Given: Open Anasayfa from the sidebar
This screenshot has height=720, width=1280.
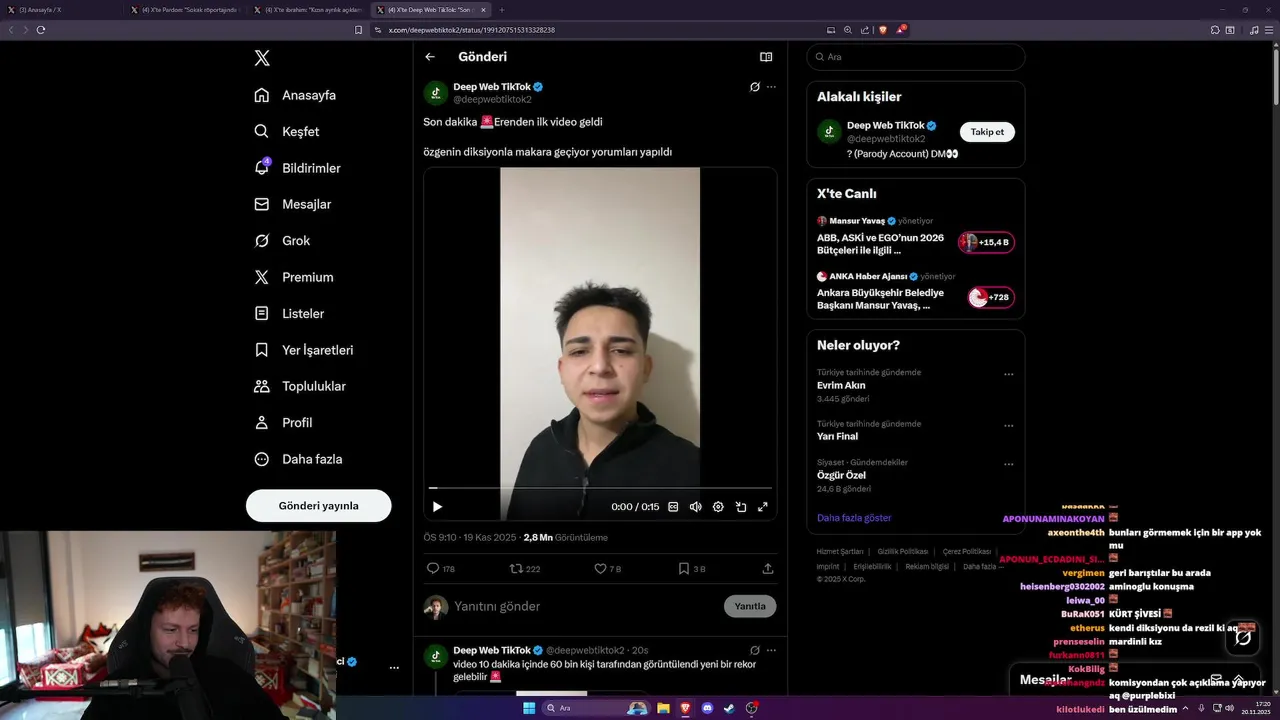Looking at the screenshot, I should click(295, 95).
